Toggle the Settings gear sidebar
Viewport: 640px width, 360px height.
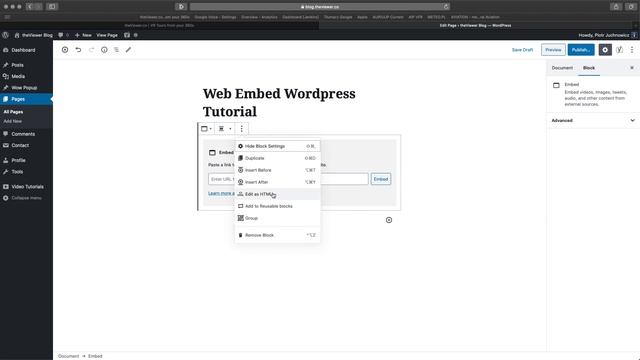pos(605,50)
